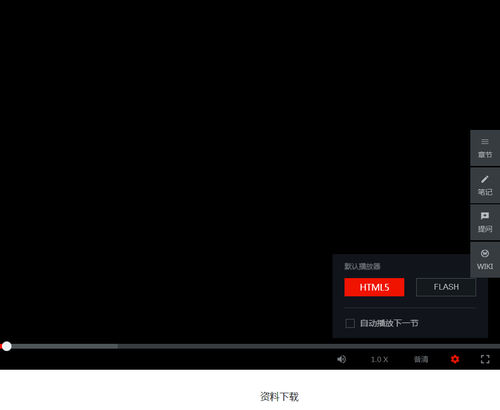Open the 章节 chapter list panel
This screenshot has width=500, height=410.
click(485, 148)
